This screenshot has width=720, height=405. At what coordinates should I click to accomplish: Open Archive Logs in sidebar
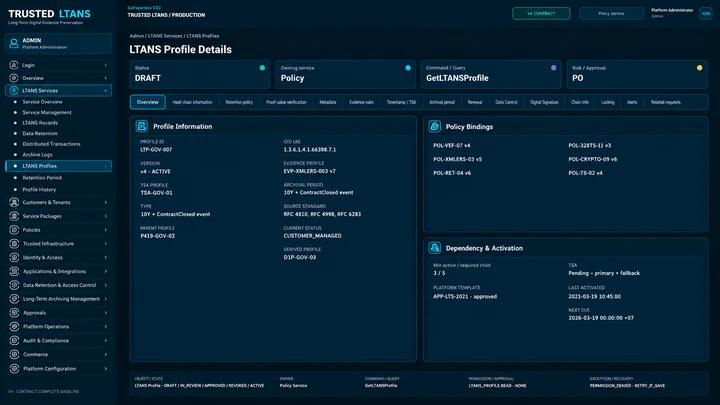coord(37,155)
